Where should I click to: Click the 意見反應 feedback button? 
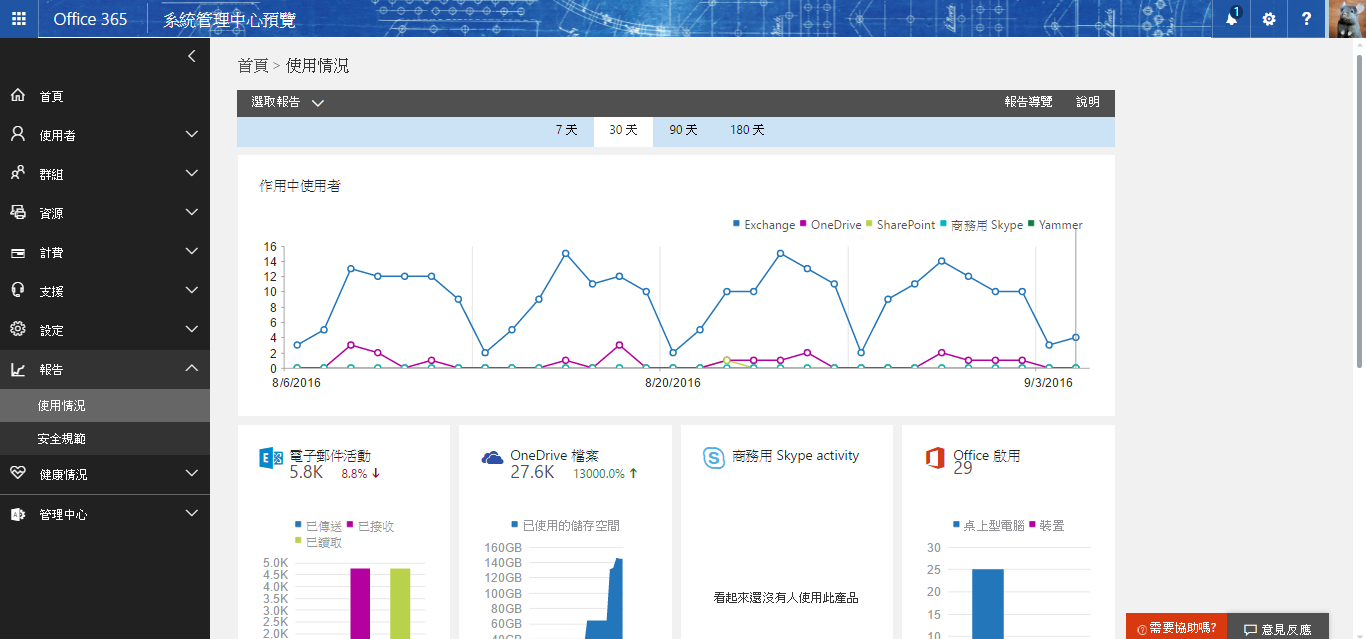click(x=1278, y=627)
